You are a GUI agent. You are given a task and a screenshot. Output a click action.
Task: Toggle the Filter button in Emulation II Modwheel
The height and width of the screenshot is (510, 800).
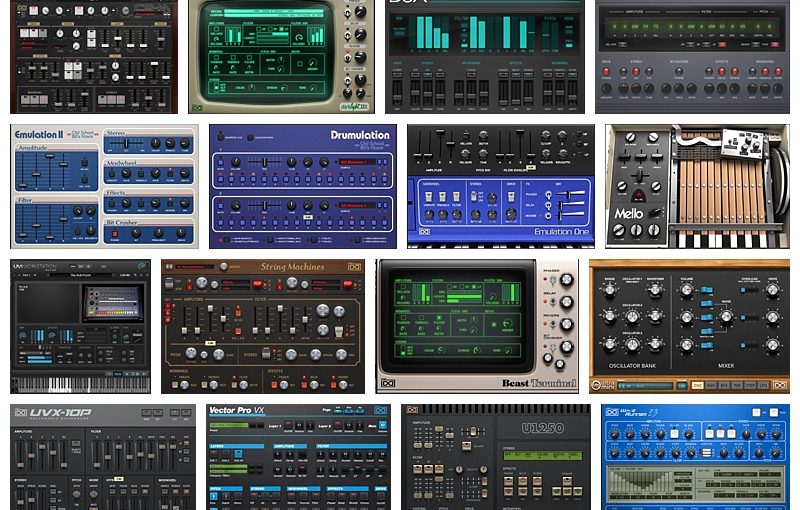170,174
